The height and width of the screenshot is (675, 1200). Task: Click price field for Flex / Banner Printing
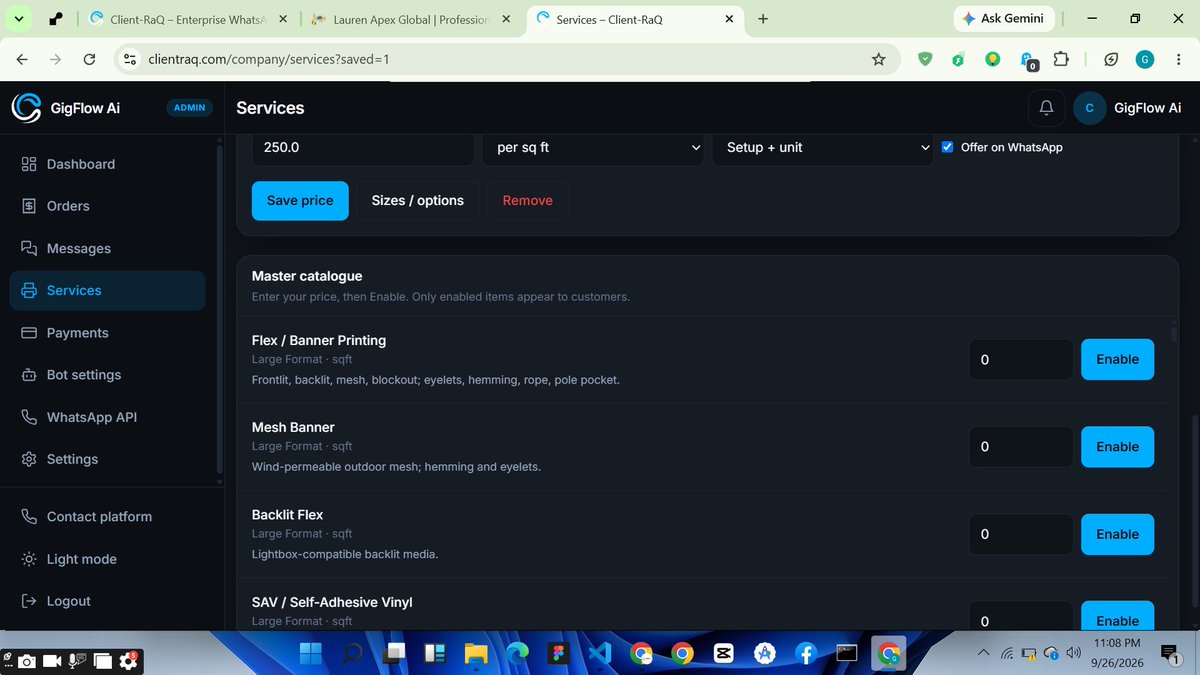1021,359
